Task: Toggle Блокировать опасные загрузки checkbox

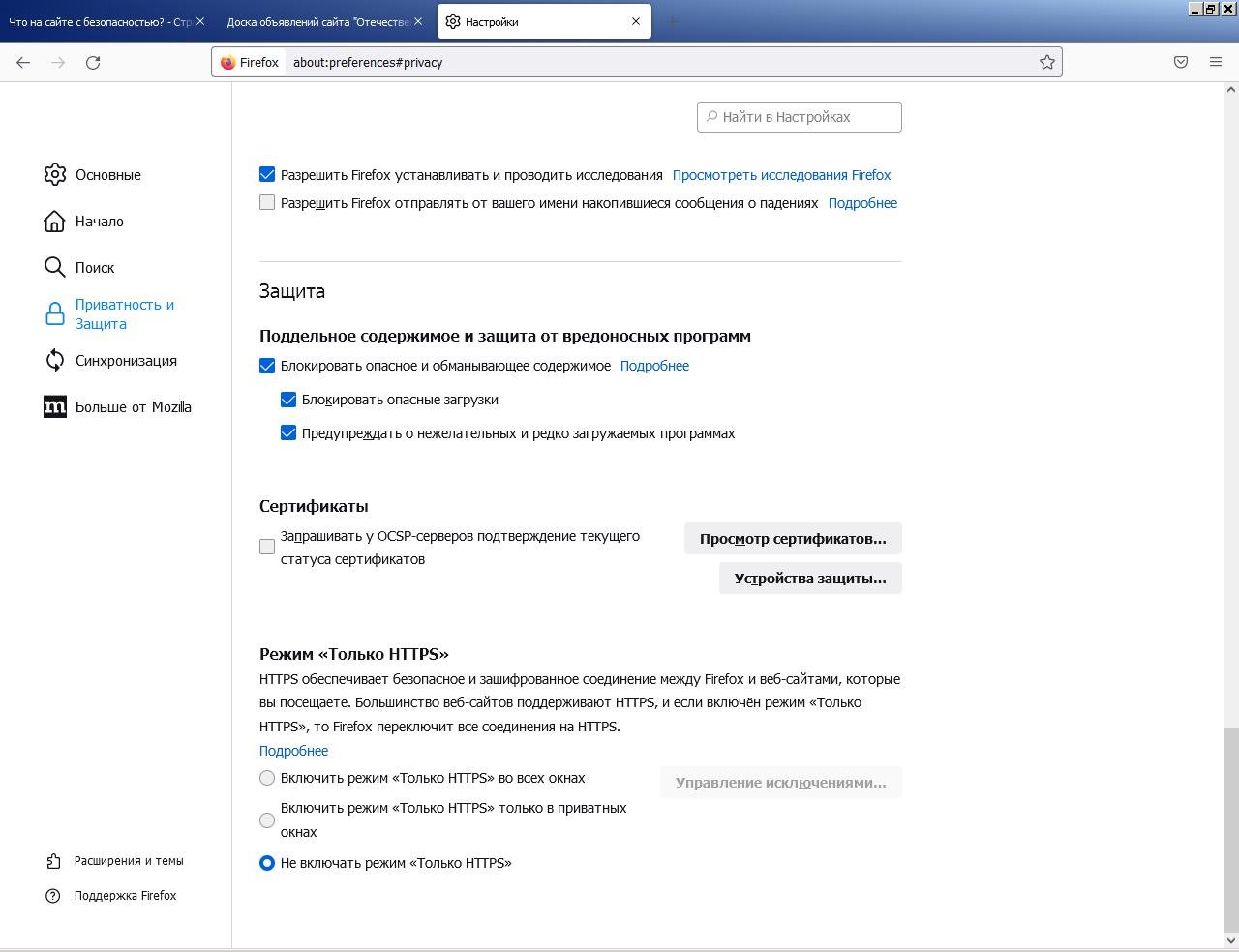Action: coord(288,400)
